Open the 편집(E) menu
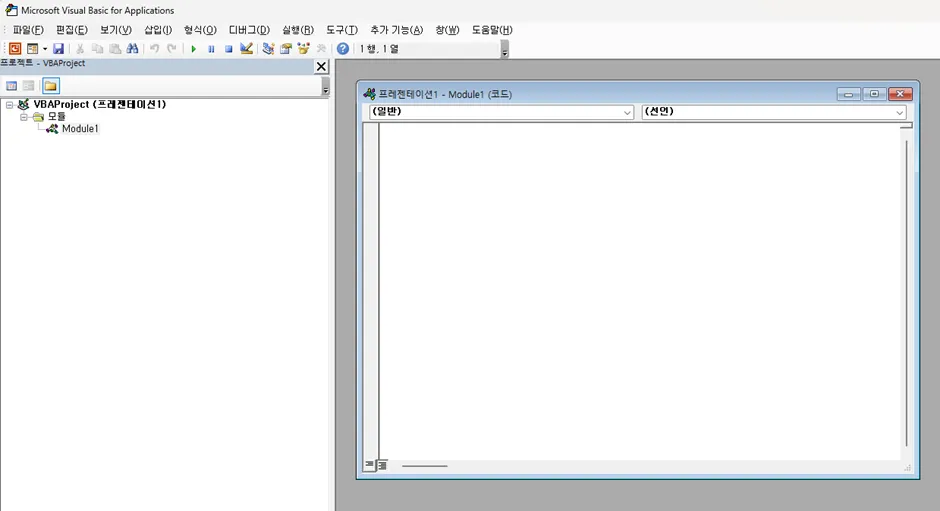 point(72,30)
